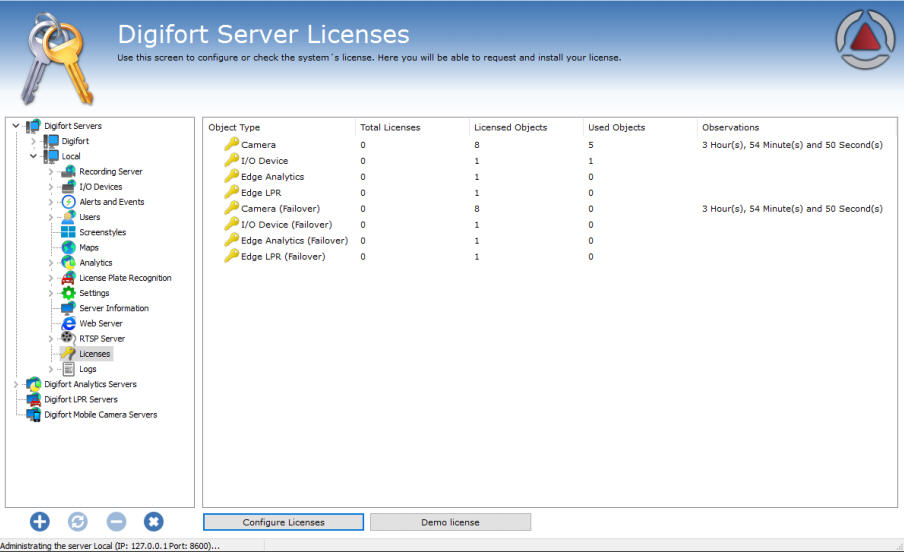Click the Settings gear icon
904x552 pixels.
point(68,292)
